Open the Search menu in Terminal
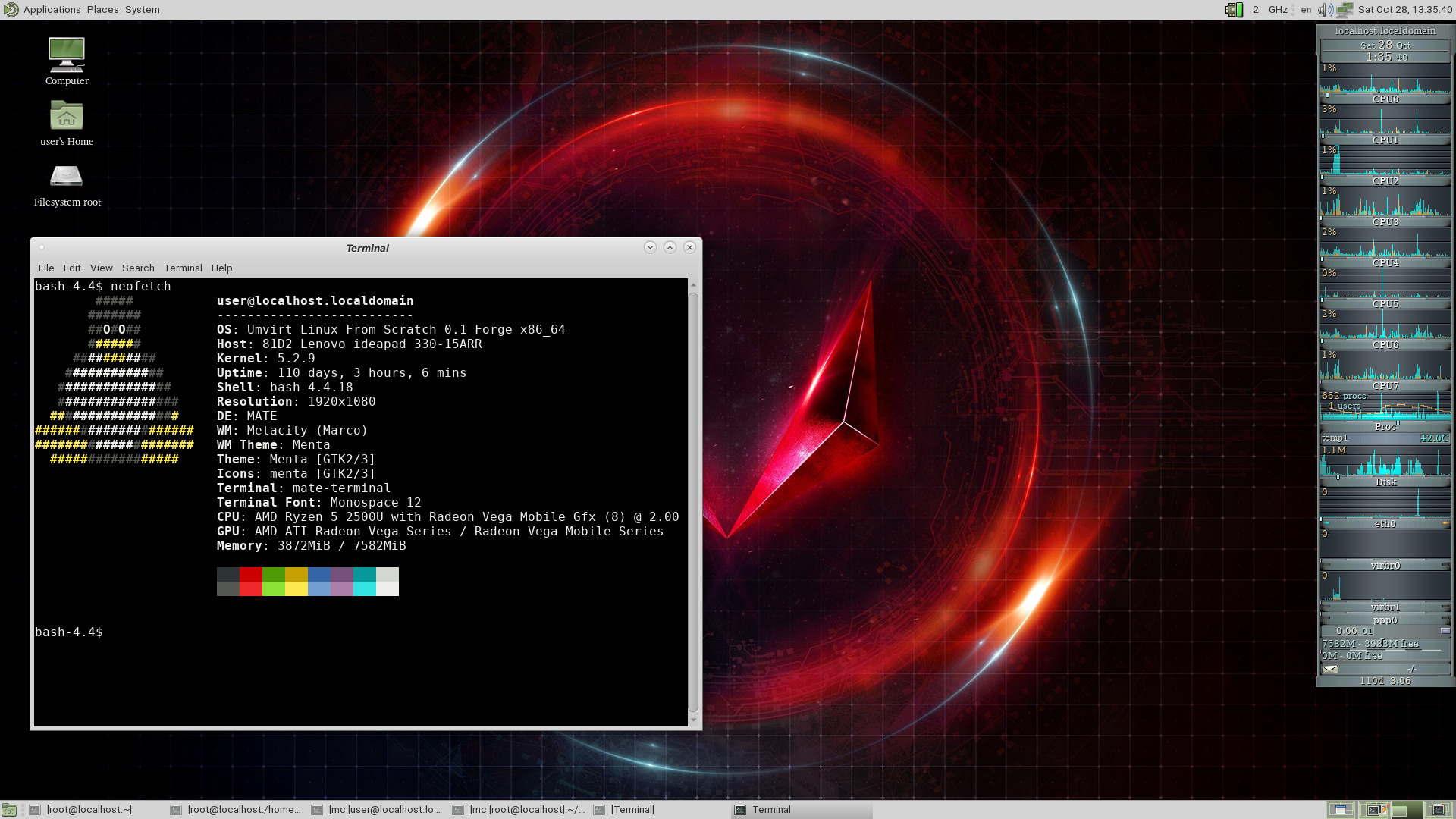 pos(138,268)
